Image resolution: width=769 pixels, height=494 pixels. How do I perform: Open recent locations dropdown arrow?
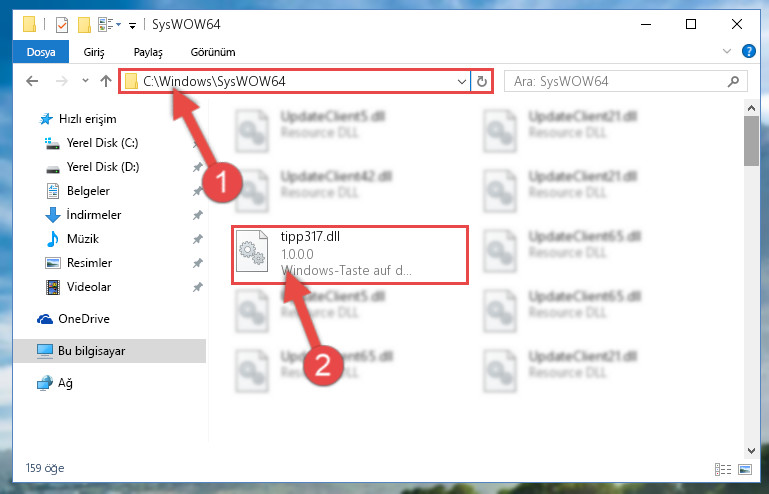pyautogui.click(x=85, y=81)
